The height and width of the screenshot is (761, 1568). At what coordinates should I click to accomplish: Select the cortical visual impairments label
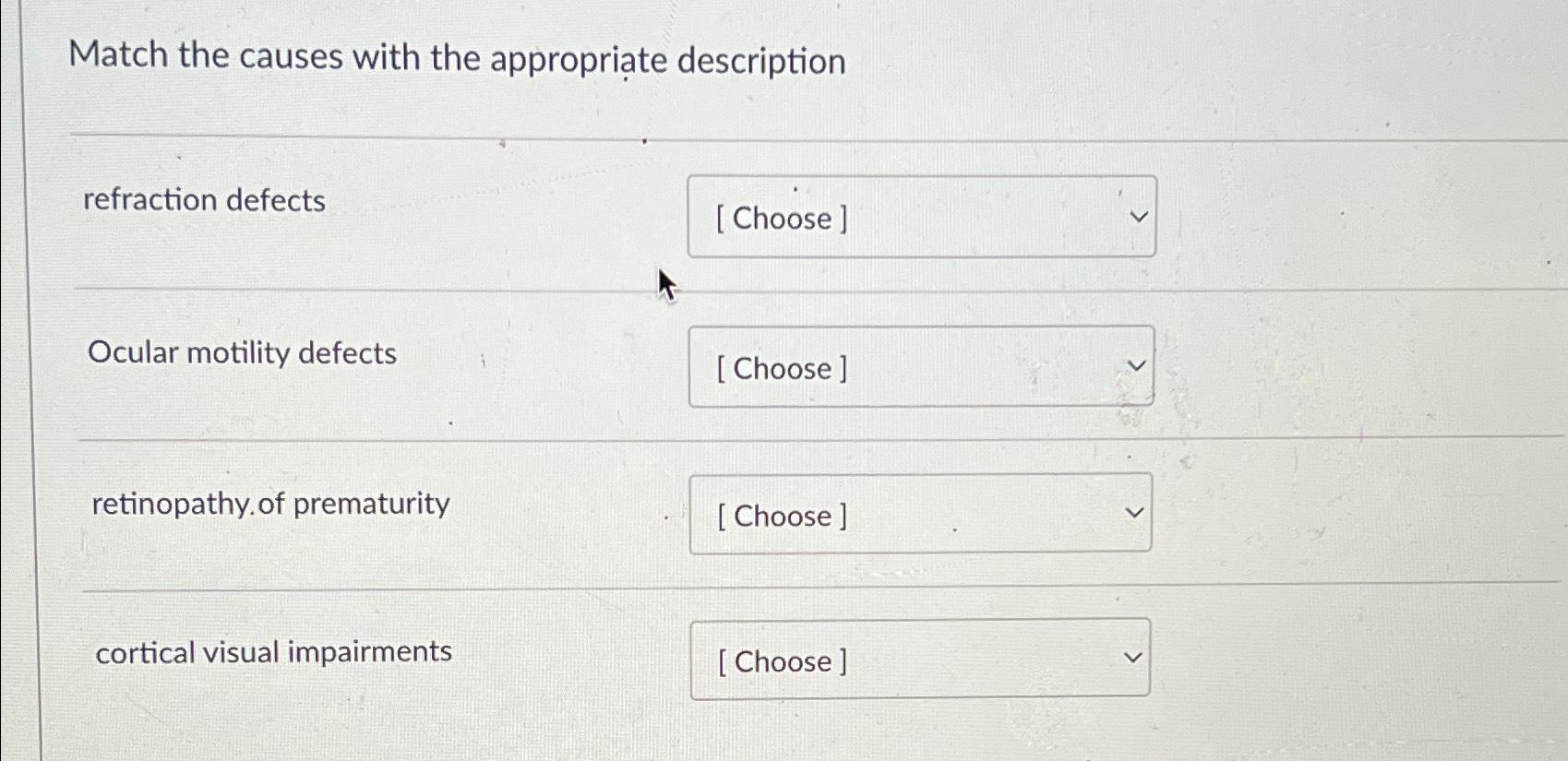tap(272, 651)
